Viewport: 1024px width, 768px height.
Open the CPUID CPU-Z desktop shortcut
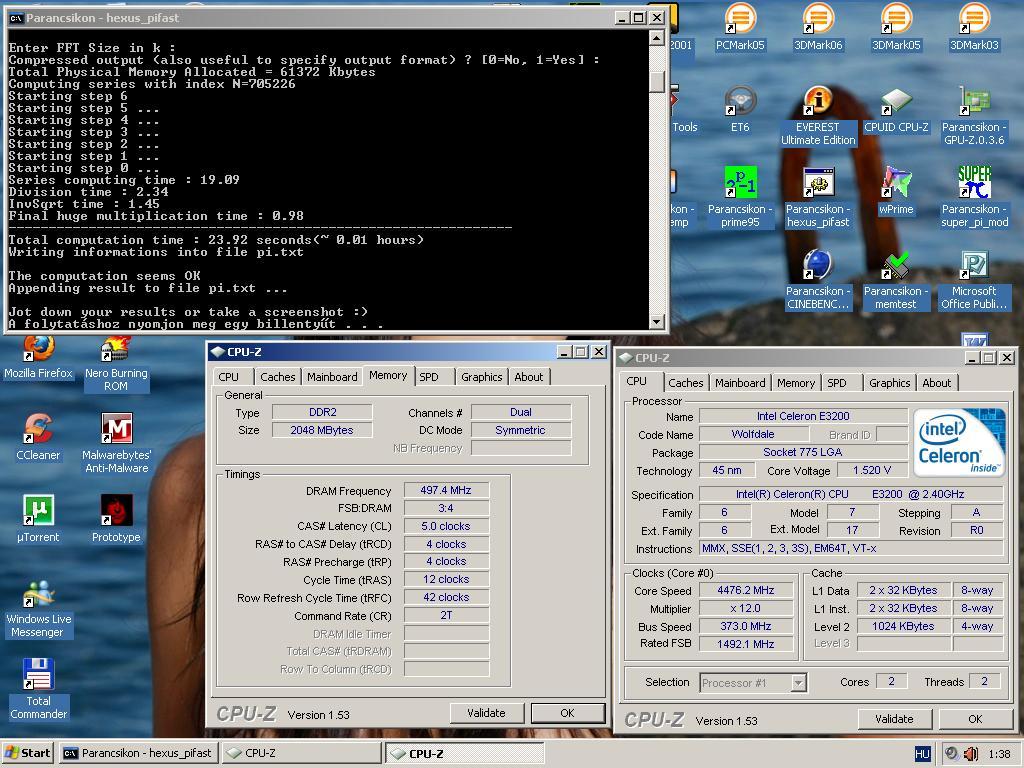click(896, 110)
